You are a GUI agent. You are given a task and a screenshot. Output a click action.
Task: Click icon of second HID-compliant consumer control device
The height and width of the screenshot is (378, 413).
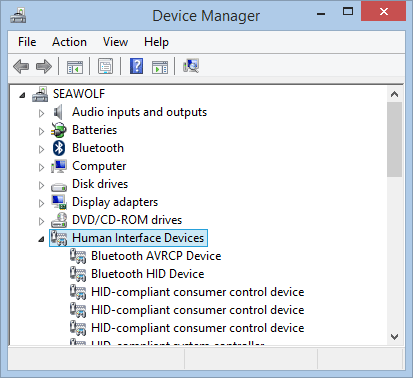[78, 310]
